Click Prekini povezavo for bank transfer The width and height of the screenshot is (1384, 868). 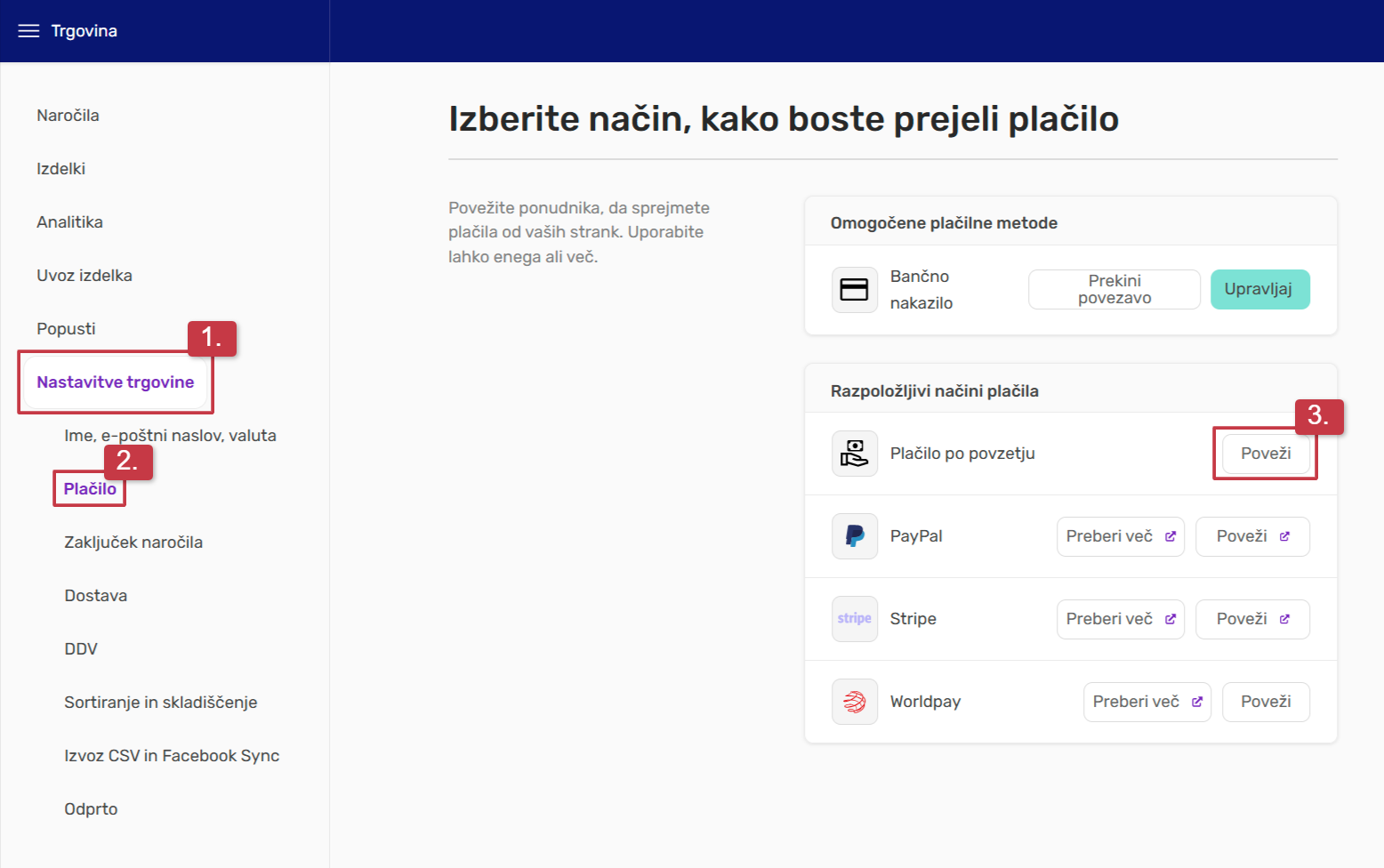(1114, 290)
